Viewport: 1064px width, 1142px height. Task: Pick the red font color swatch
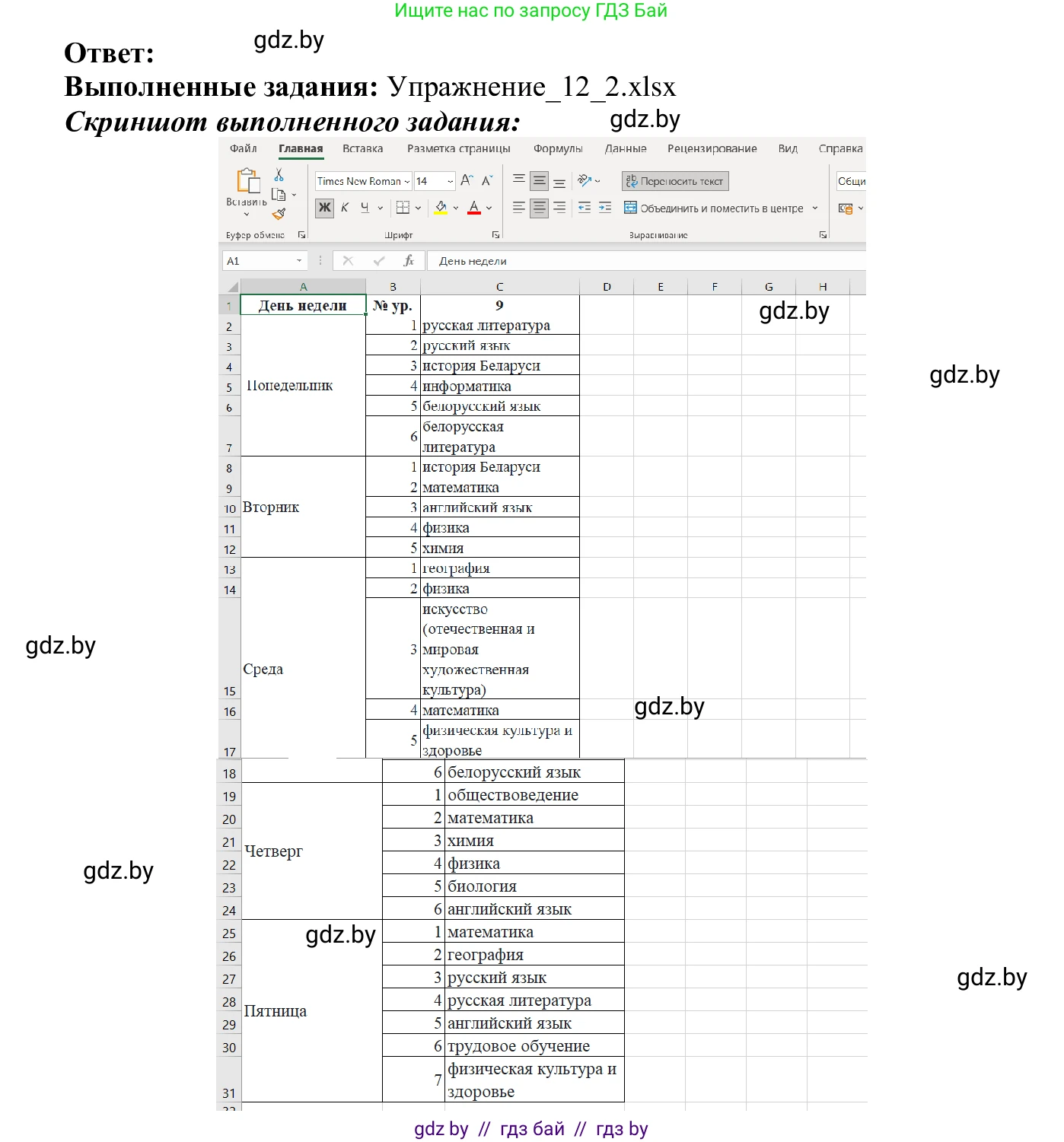point(473,208)
